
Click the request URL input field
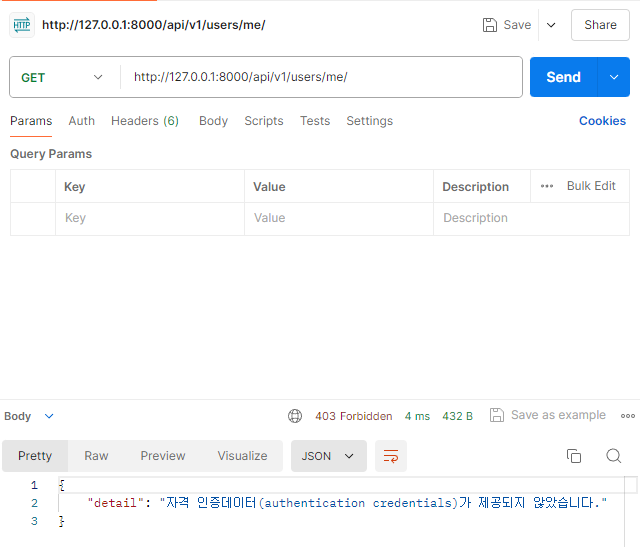321,77
